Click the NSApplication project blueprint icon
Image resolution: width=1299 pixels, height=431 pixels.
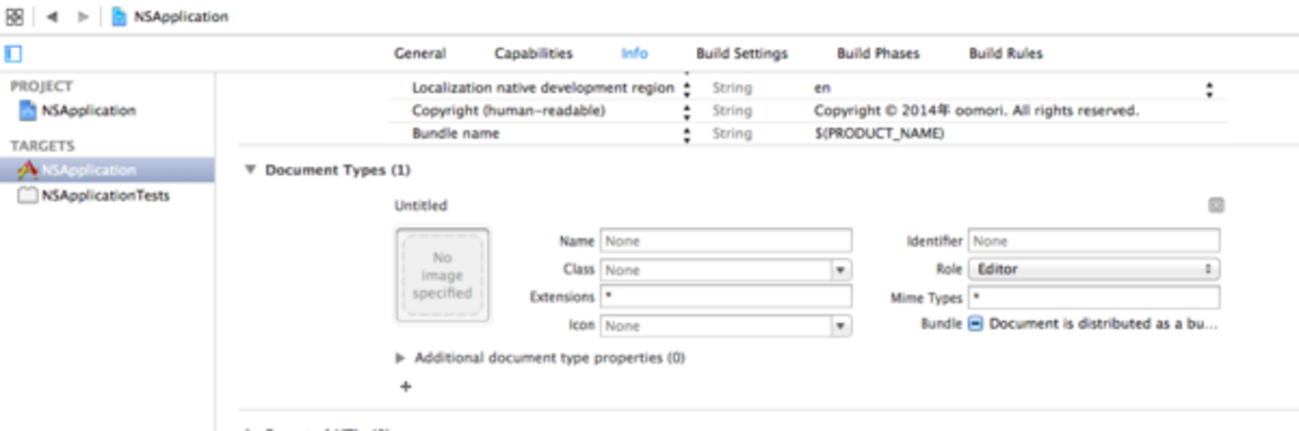coord(28,111)
